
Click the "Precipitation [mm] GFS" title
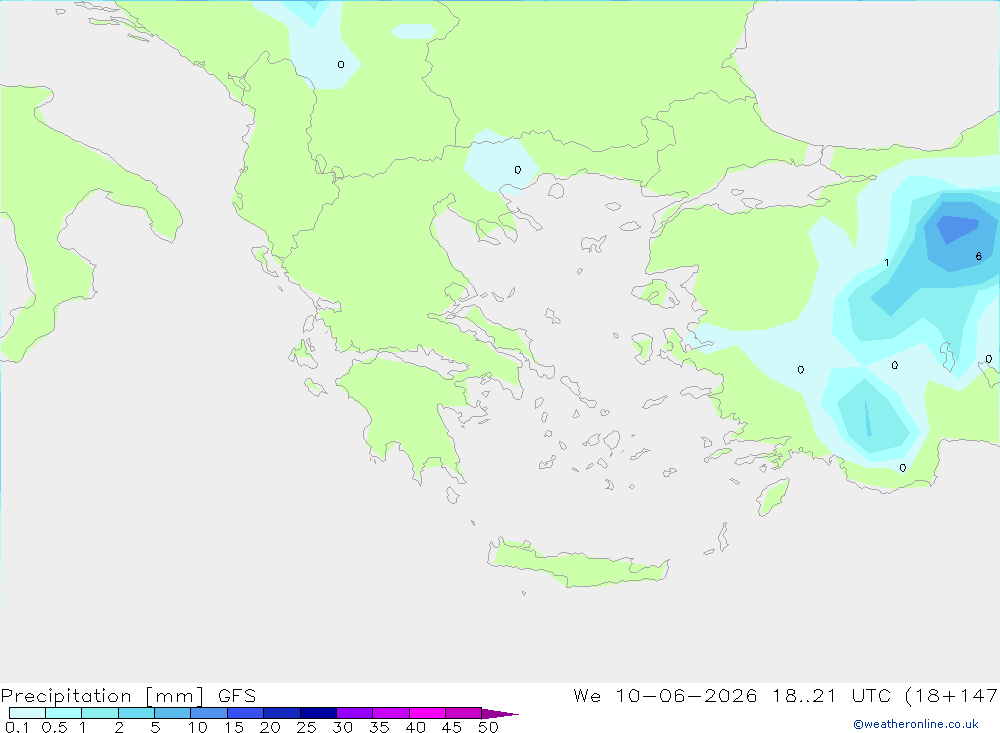click(x=128, y=695)
